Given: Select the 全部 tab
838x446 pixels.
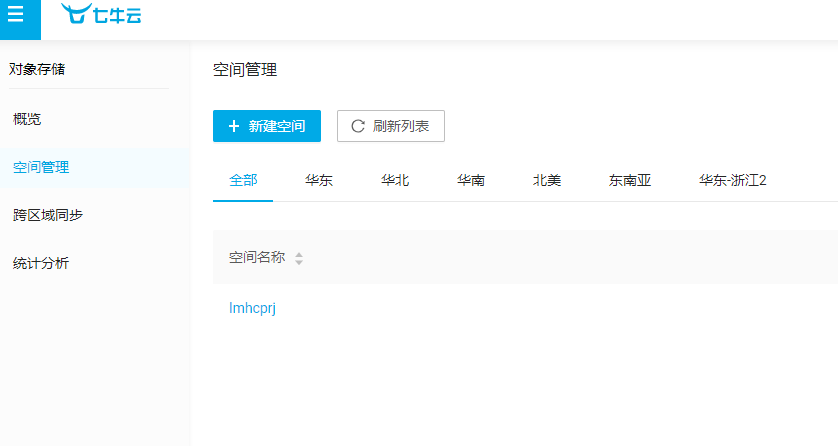Looking at the screenshot, I should (x=243, y=181).
